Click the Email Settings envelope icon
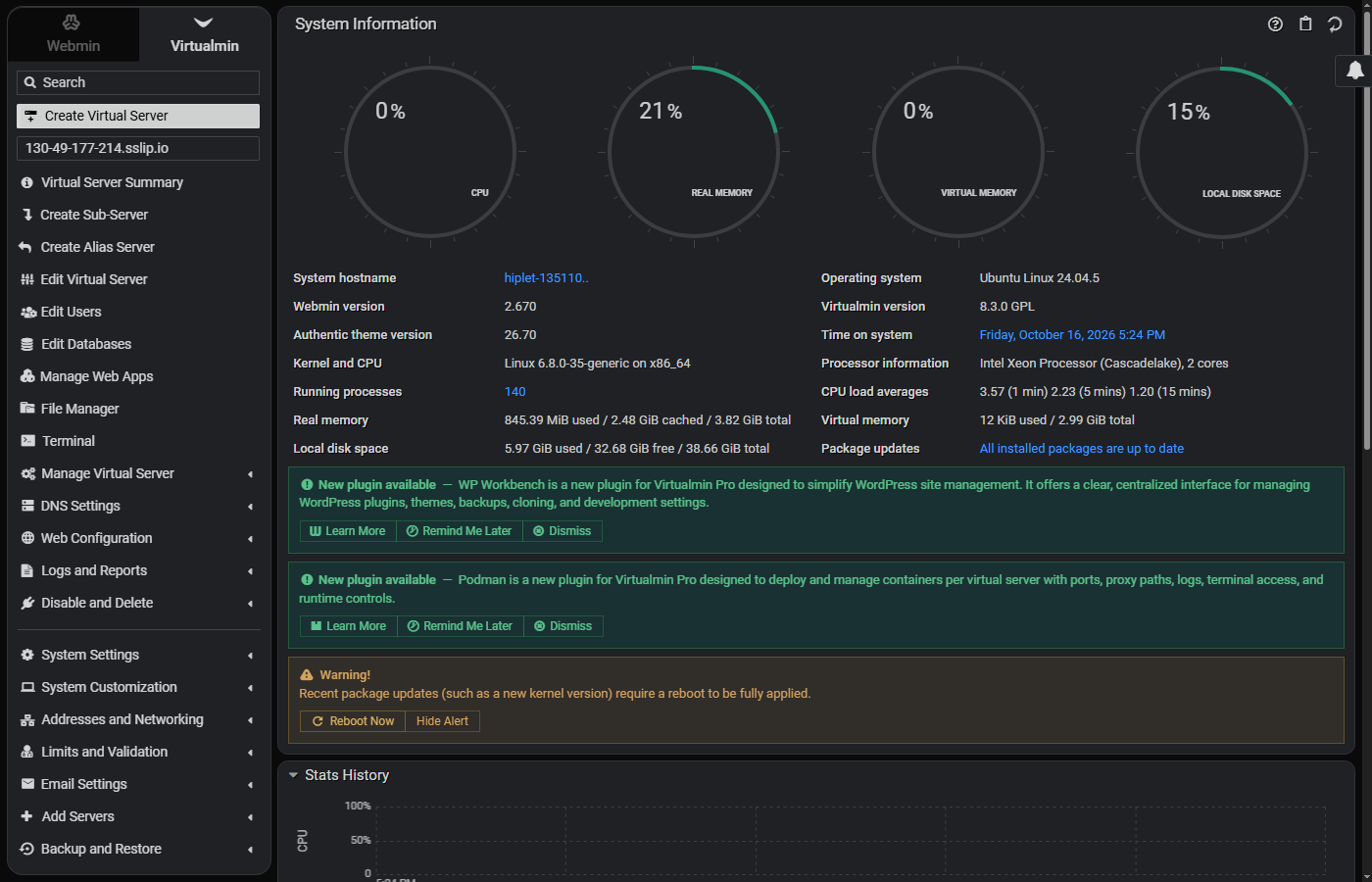Viewport: 1372px width, 882px height. (27, 784)
